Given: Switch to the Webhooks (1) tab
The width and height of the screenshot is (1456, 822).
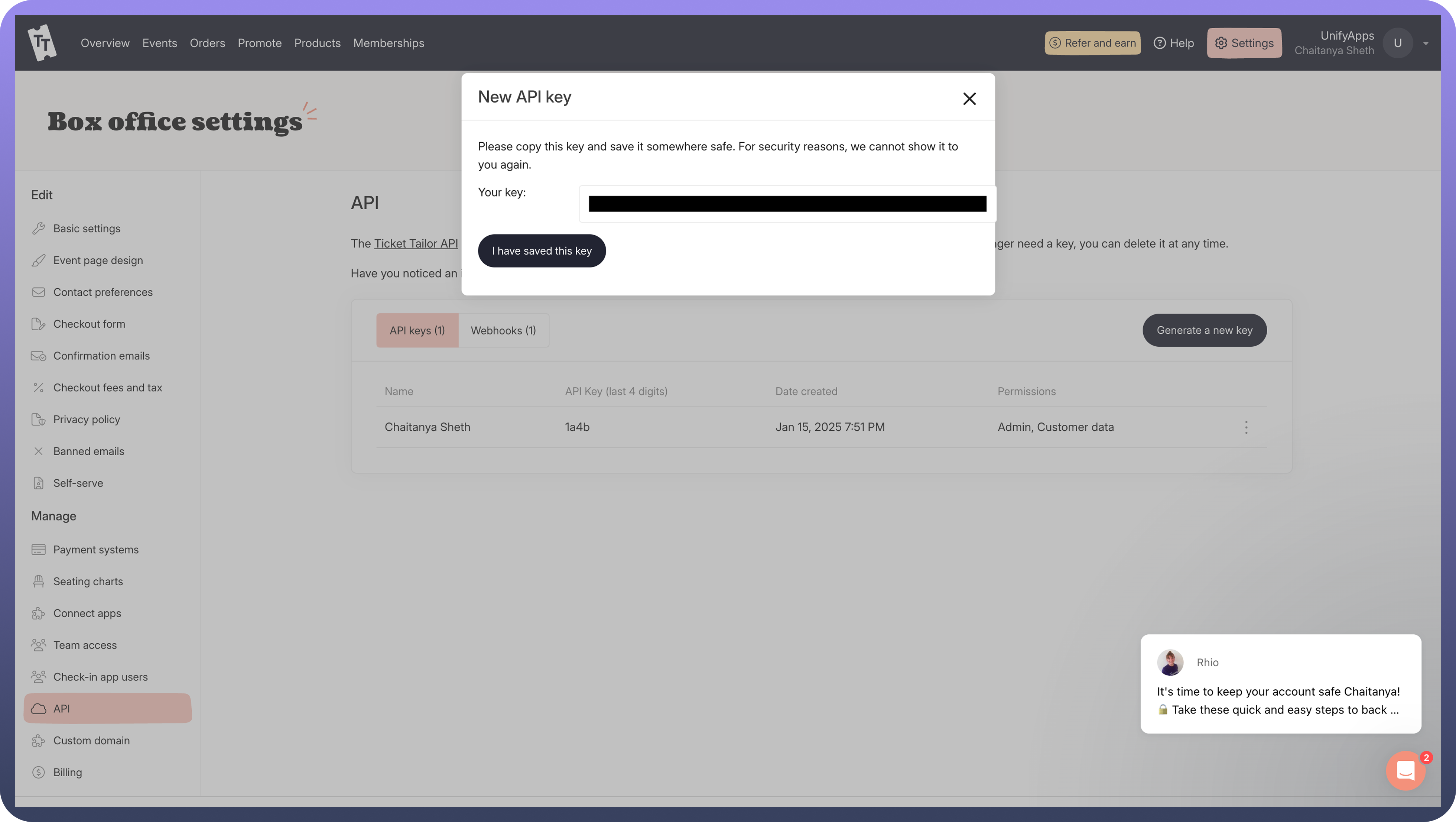Looking at the screenshot, I should point(503,331).
